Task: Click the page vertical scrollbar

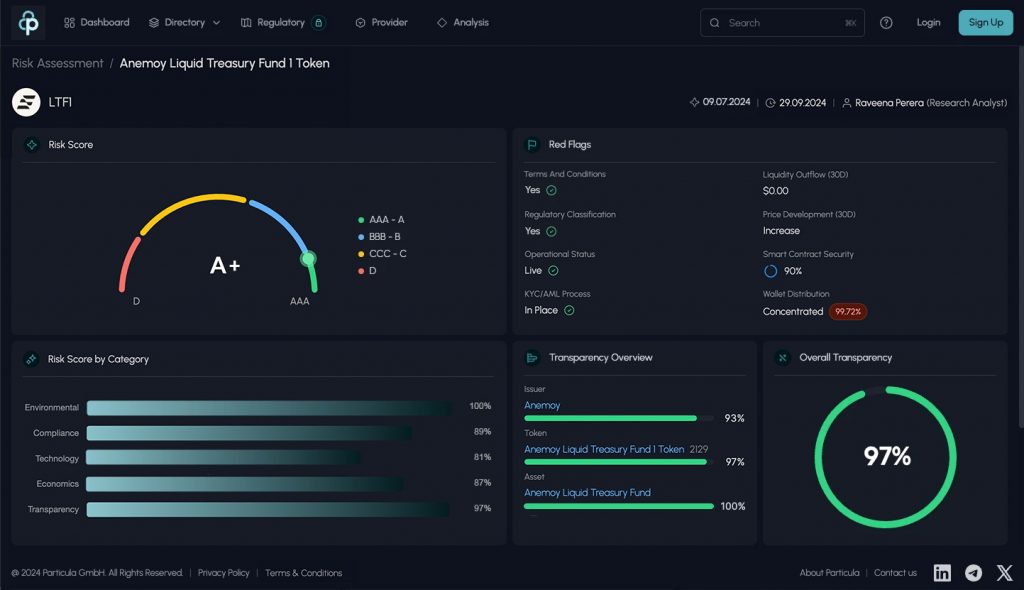Action: point(1021,238)
